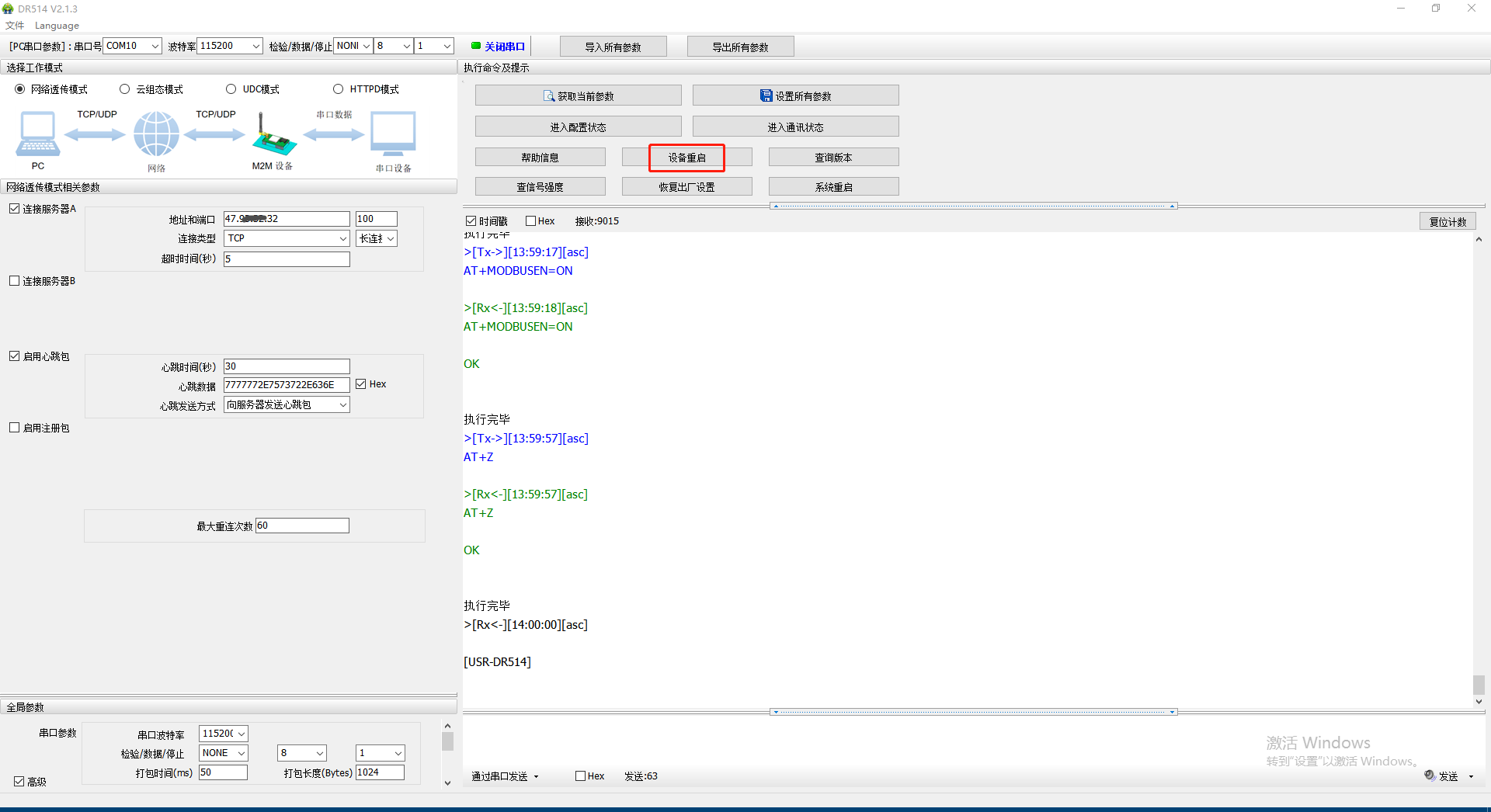Image resolution: width=1491 pixels, height=812 pixels.
Task: Click the PC computer icon in diagram
Action: coord(37,134)
